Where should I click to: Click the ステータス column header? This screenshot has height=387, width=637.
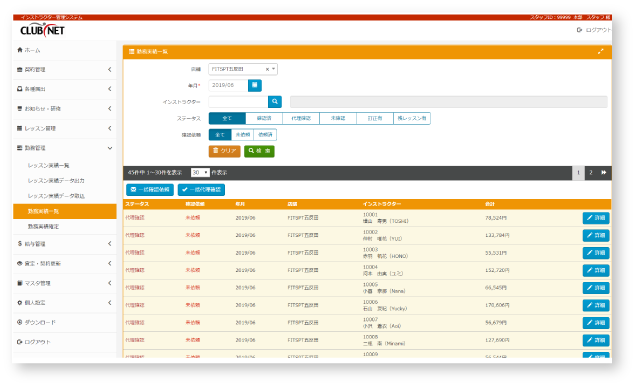[x=137, y=204]
